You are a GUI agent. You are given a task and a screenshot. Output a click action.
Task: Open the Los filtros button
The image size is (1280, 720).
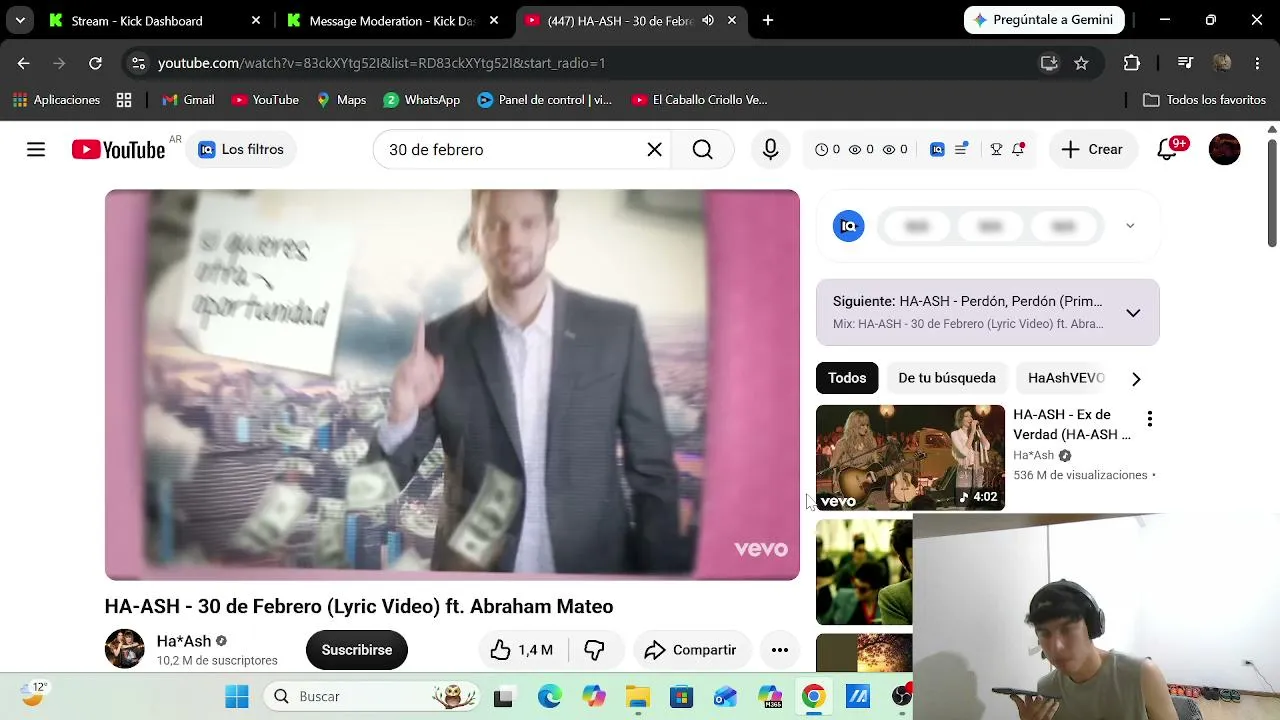241,149
